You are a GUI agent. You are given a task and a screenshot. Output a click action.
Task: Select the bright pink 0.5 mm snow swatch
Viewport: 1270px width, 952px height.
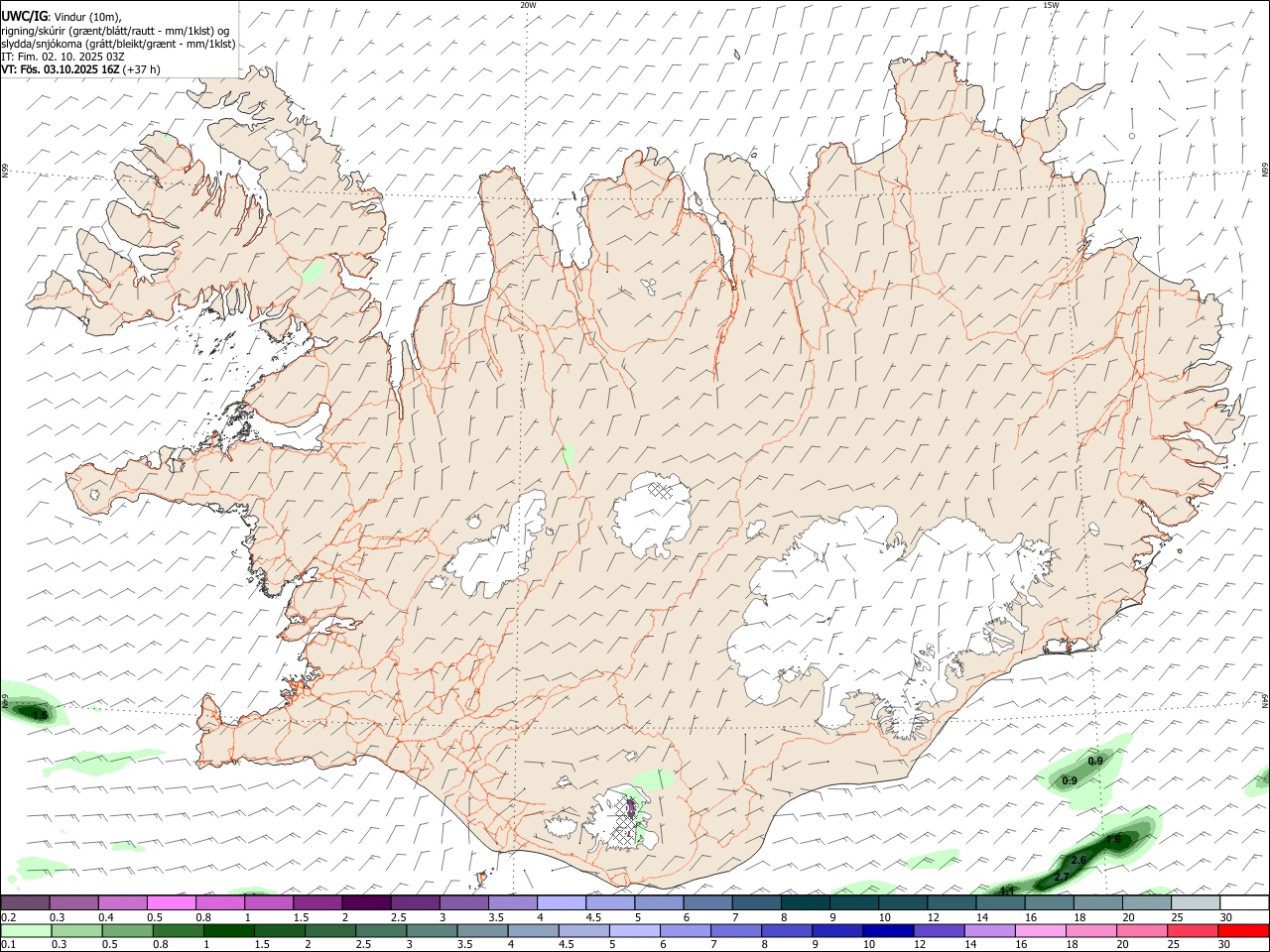[172, 902]
